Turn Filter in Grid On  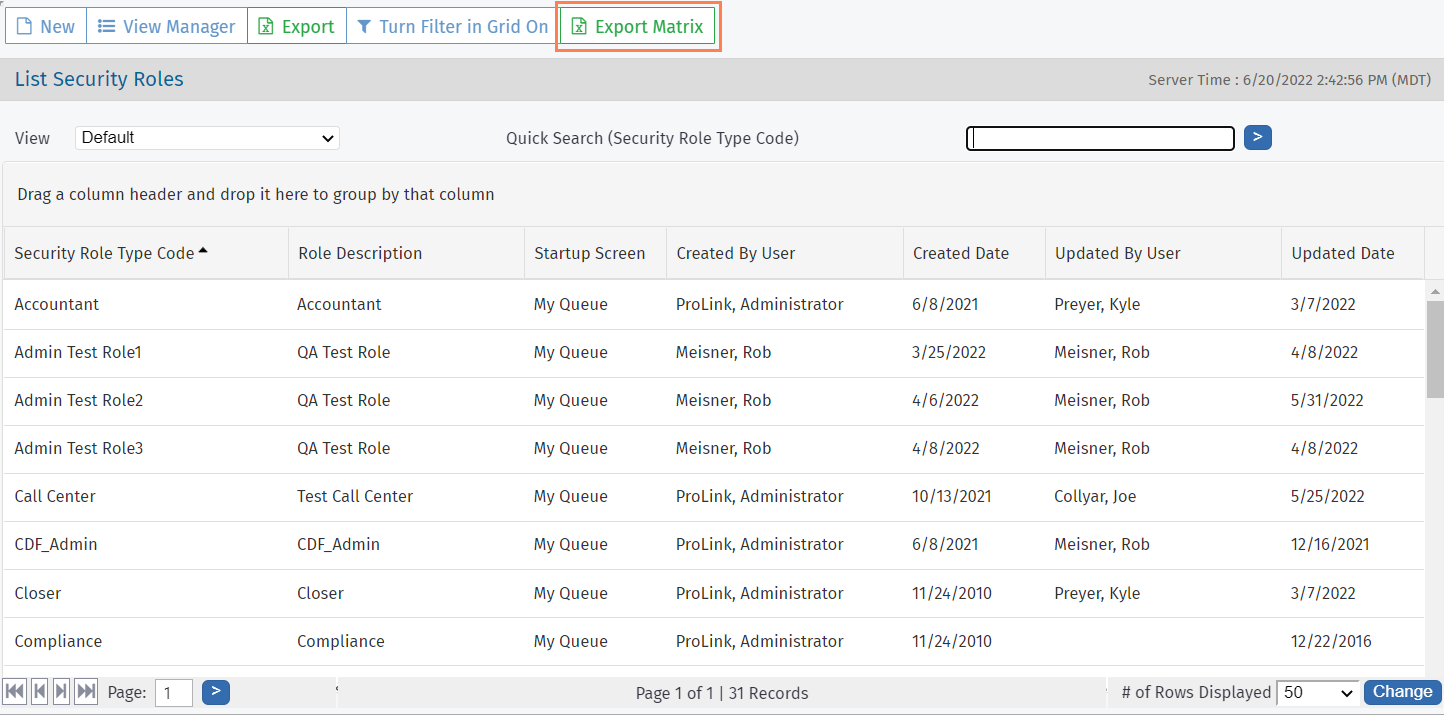click(452, 27)
